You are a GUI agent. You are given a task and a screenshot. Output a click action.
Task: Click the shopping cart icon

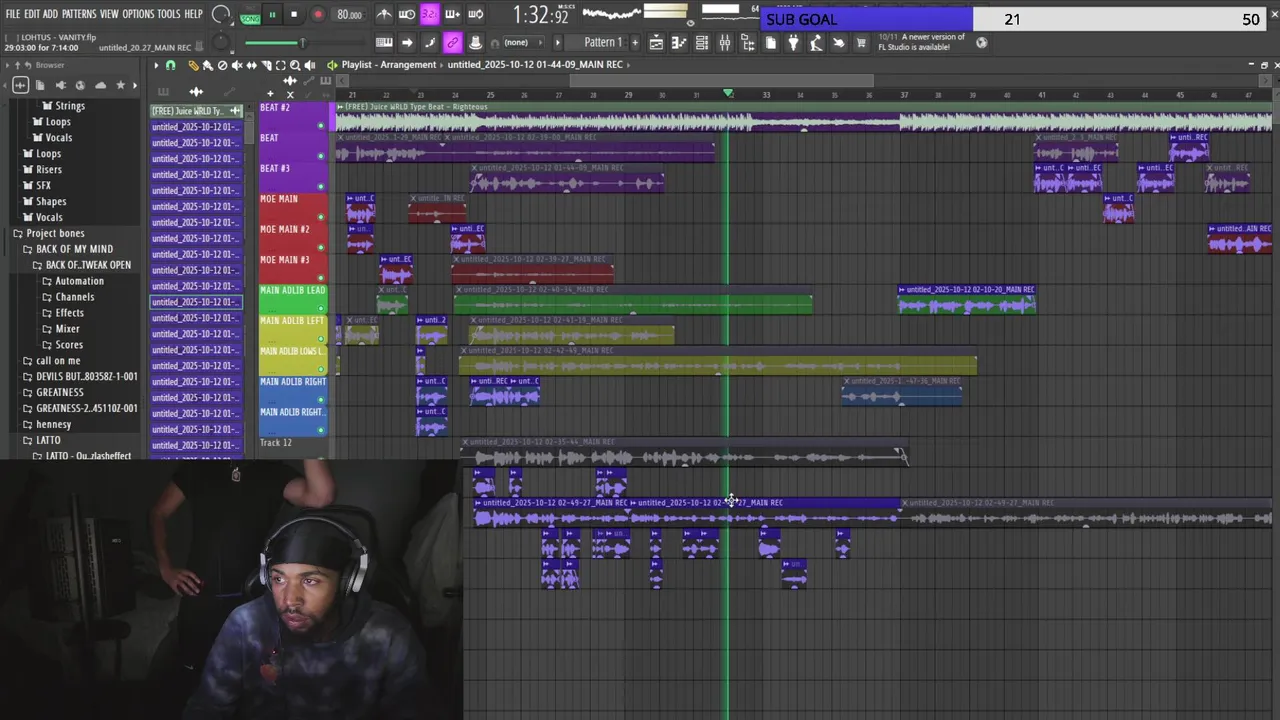click(x=861, y=43)
